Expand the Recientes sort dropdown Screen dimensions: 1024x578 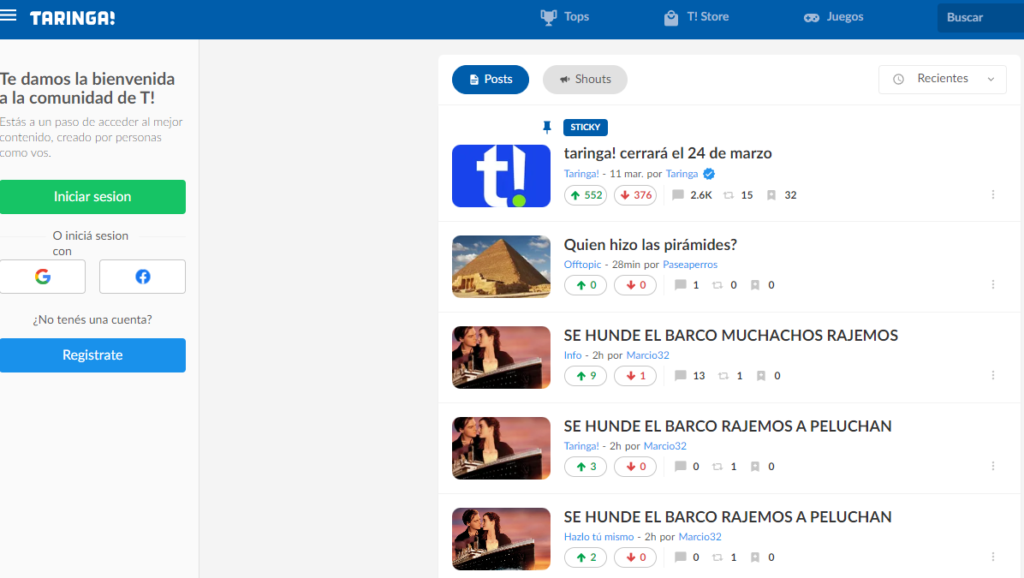tap(942, 79)
